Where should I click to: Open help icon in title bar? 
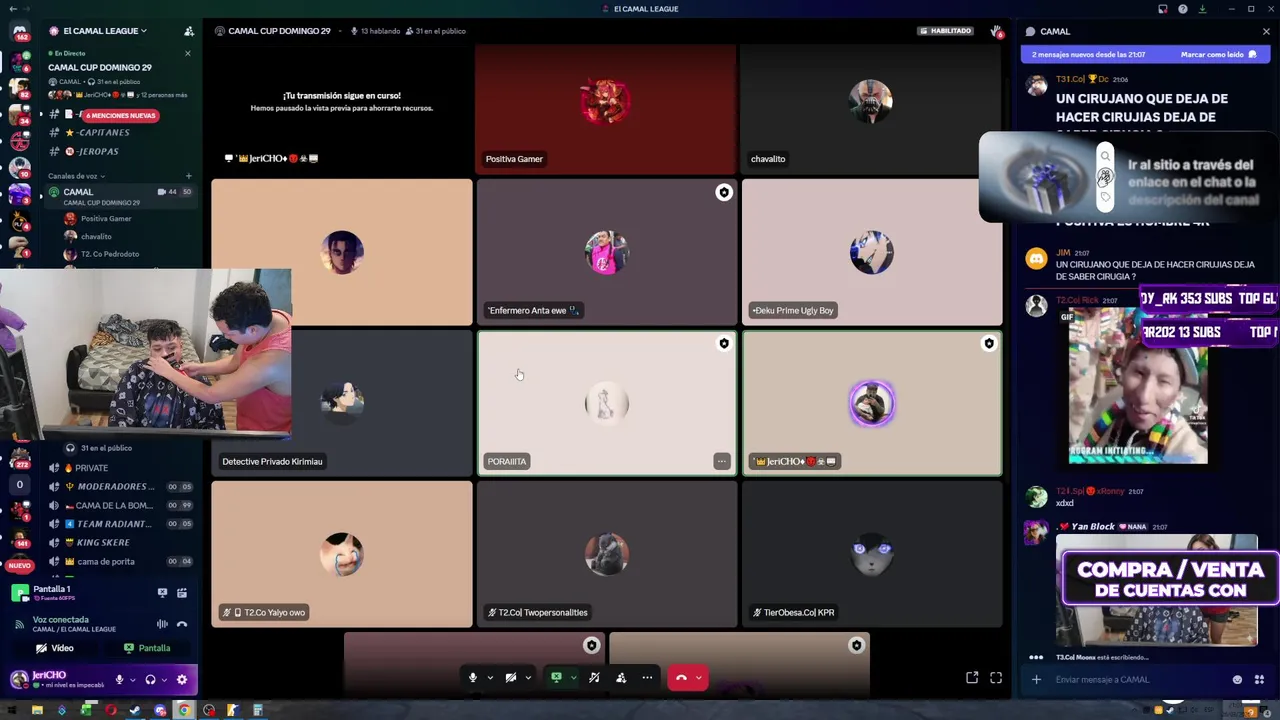click(1183, 9)
